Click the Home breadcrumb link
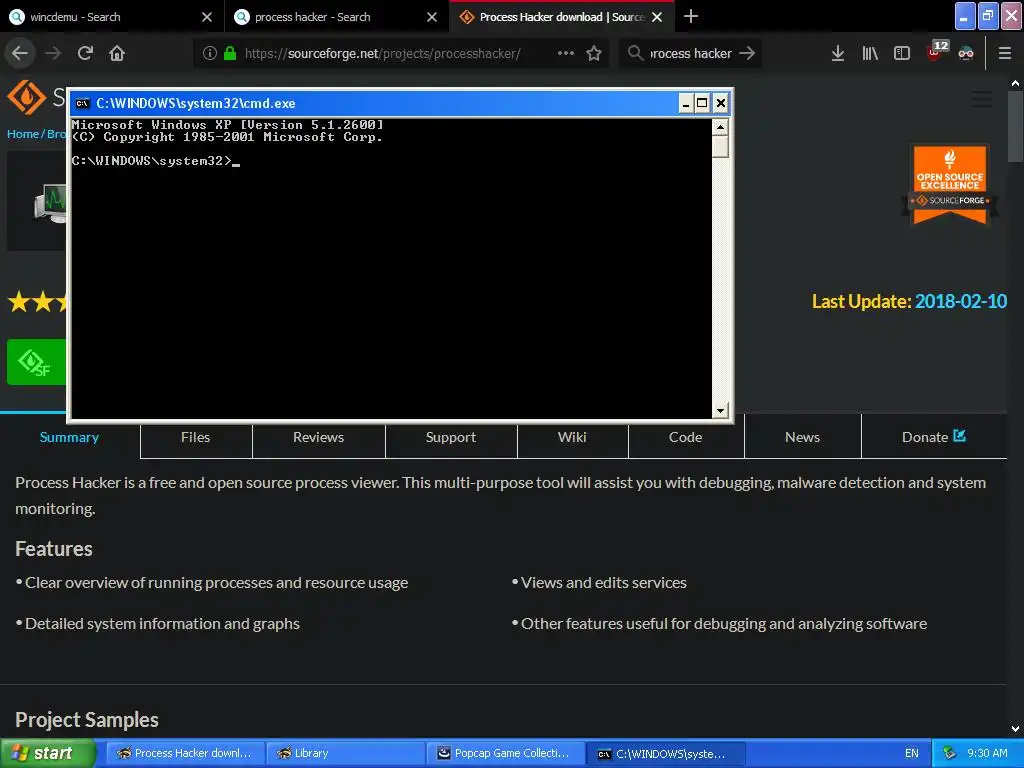Screen dimensions: 1024x768 tap(23, 134)
